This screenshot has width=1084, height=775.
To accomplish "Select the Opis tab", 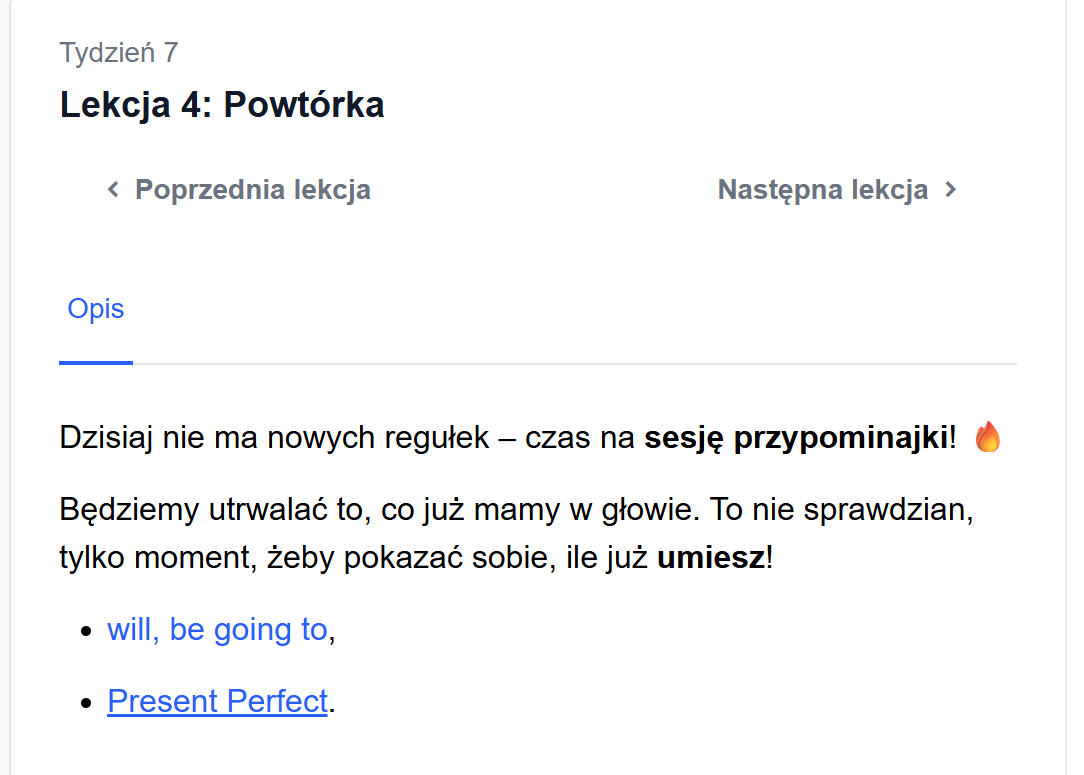I will pos(96,308).
